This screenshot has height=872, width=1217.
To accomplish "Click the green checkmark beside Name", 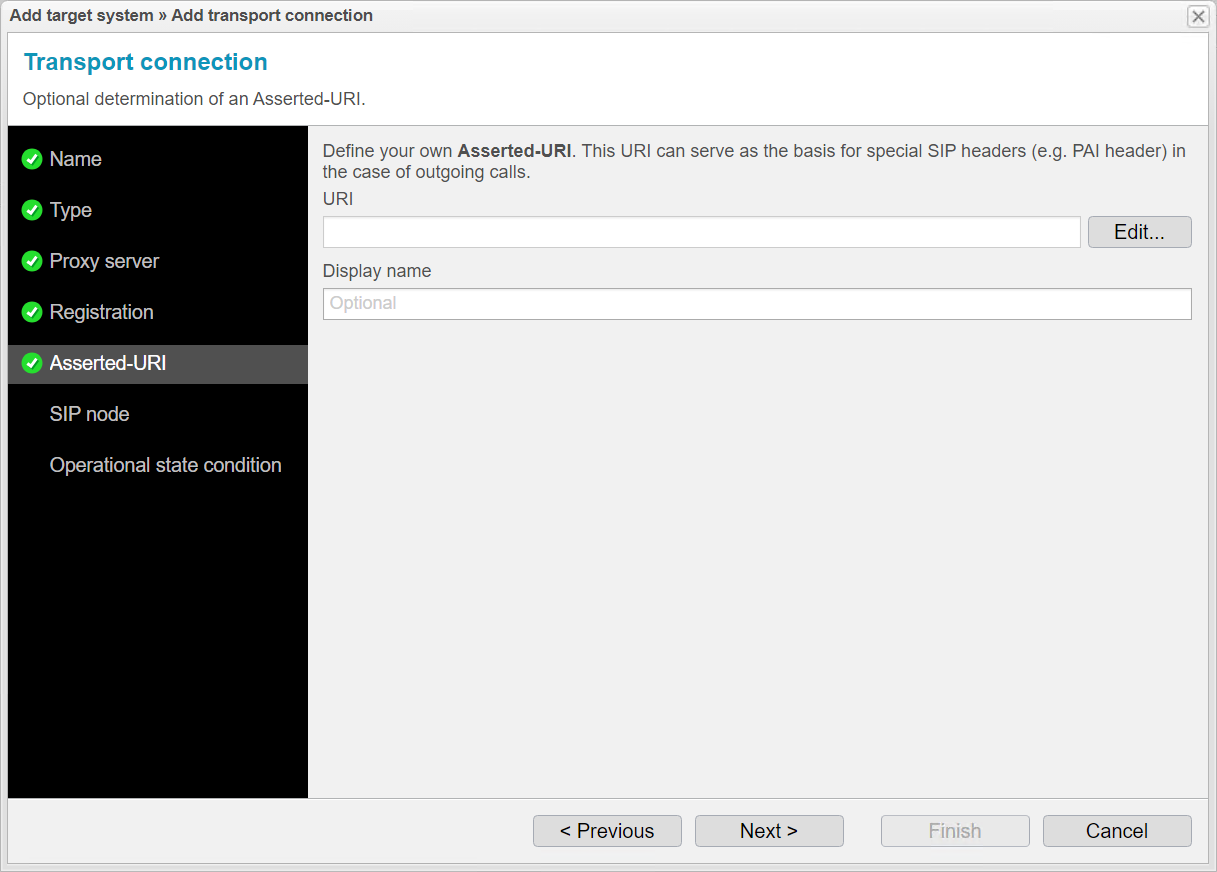I will click(x=31, y=159).
